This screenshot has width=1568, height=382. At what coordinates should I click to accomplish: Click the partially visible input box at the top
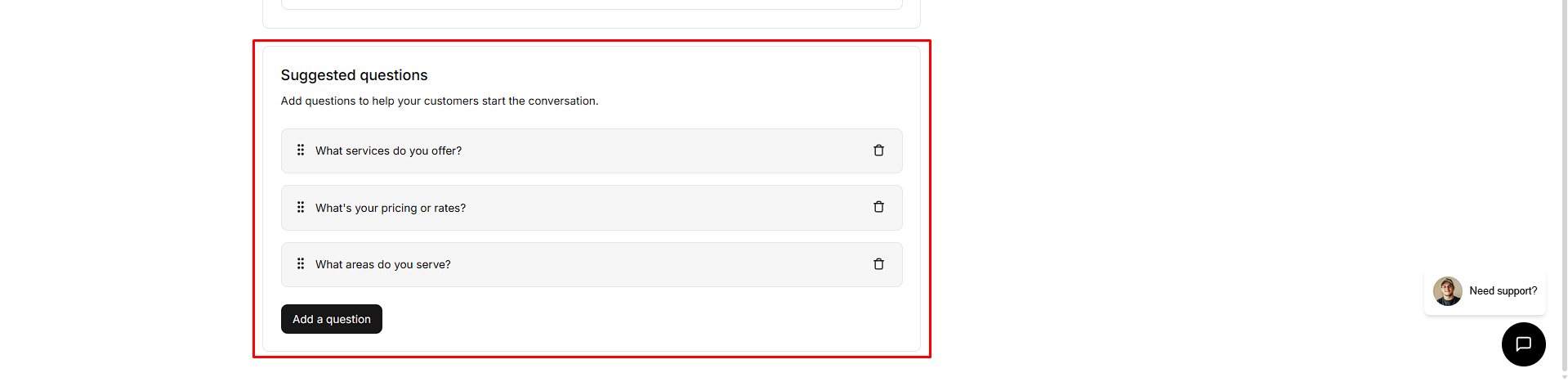pos(592,5)
